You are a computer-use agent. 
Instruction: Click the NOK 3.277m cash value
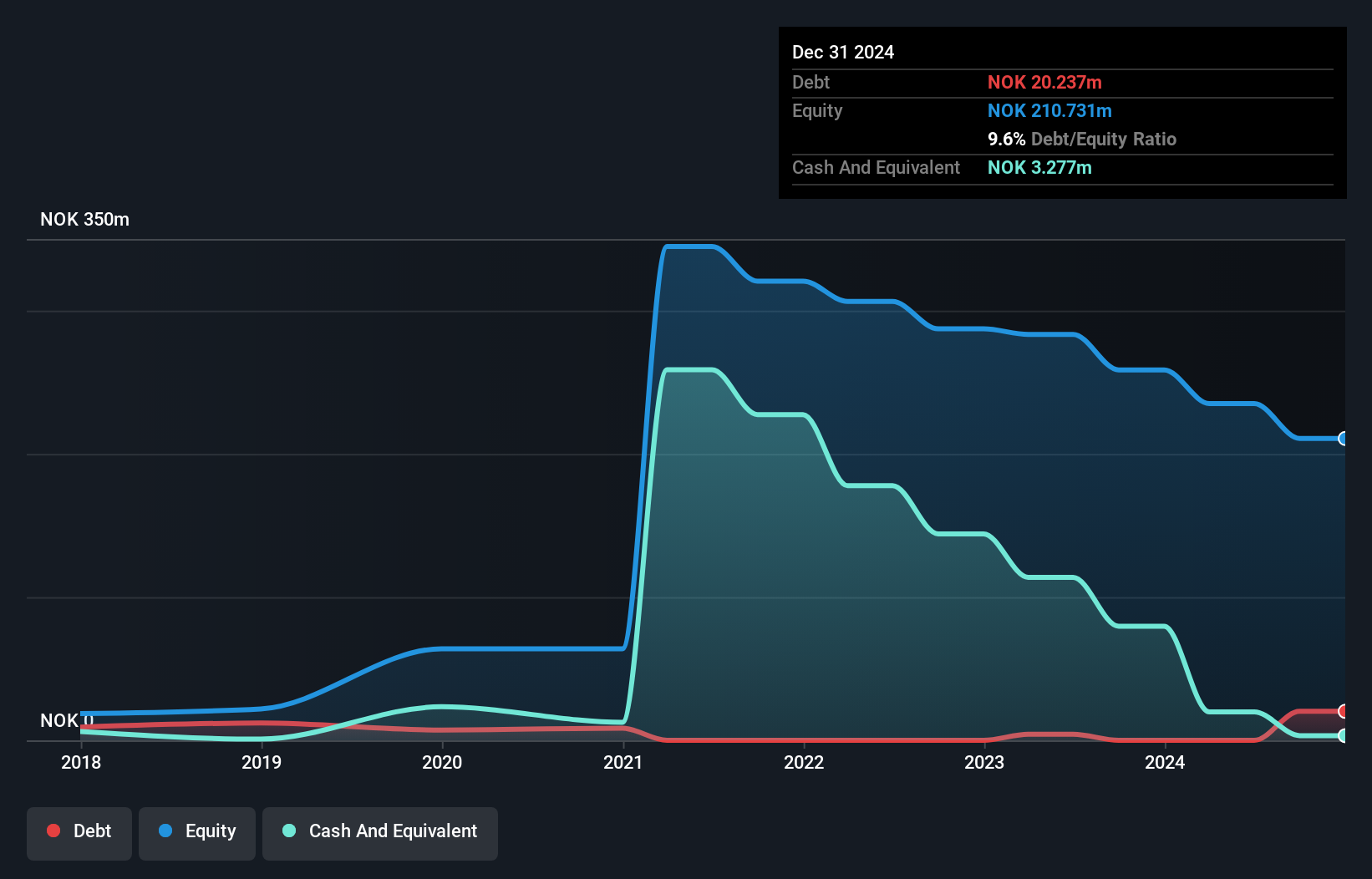(1039, 168)
